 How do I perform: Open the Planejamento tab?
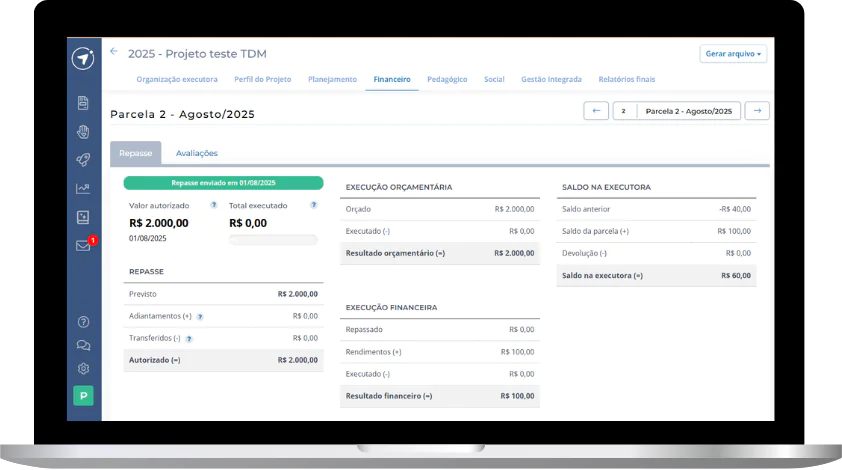pyautogui.click(x=332, y=79)
